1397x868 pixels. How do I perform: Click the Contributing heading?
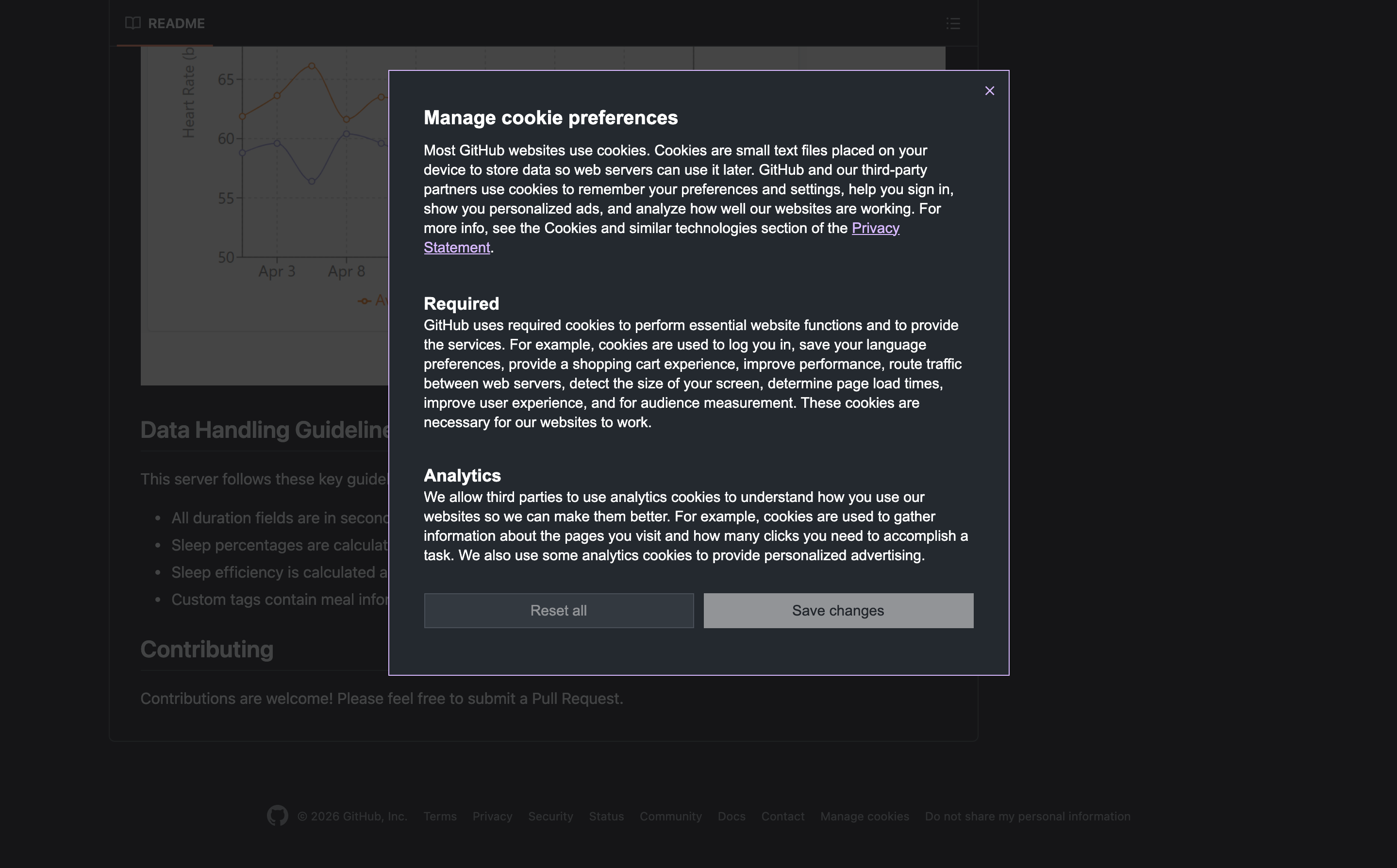click(x=207, y=649)
